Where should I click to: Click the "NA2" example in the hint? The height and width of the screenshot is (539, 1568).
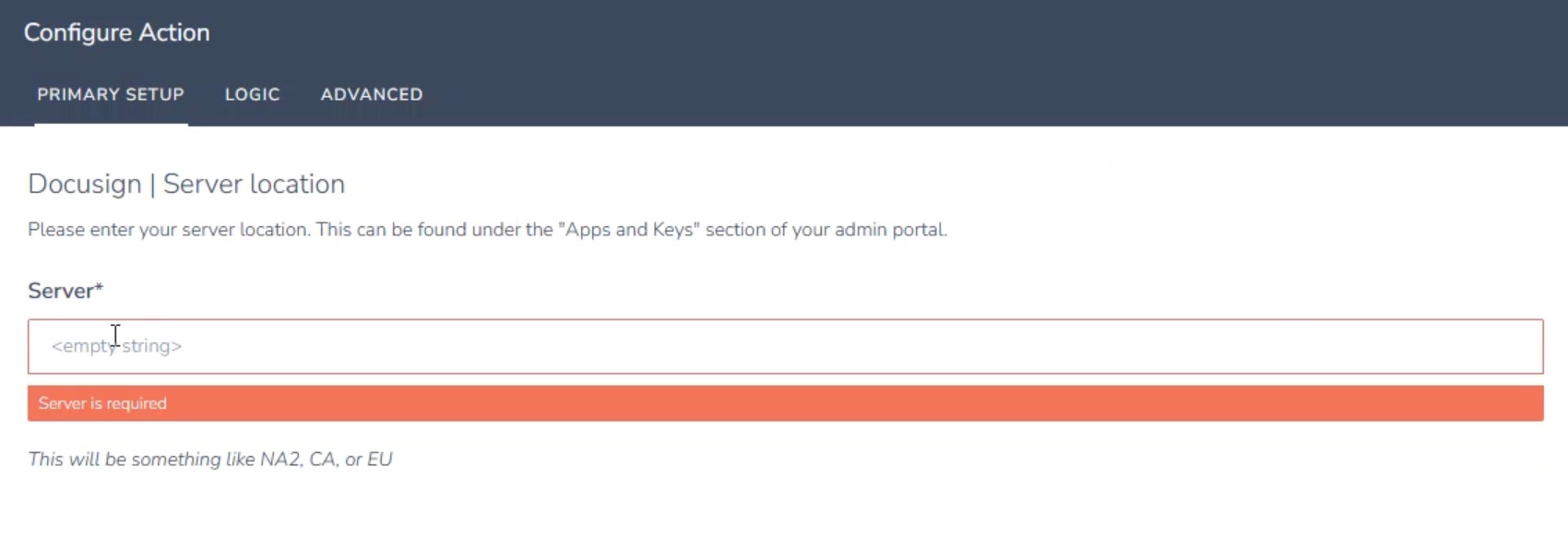click(x=280, y=460)
